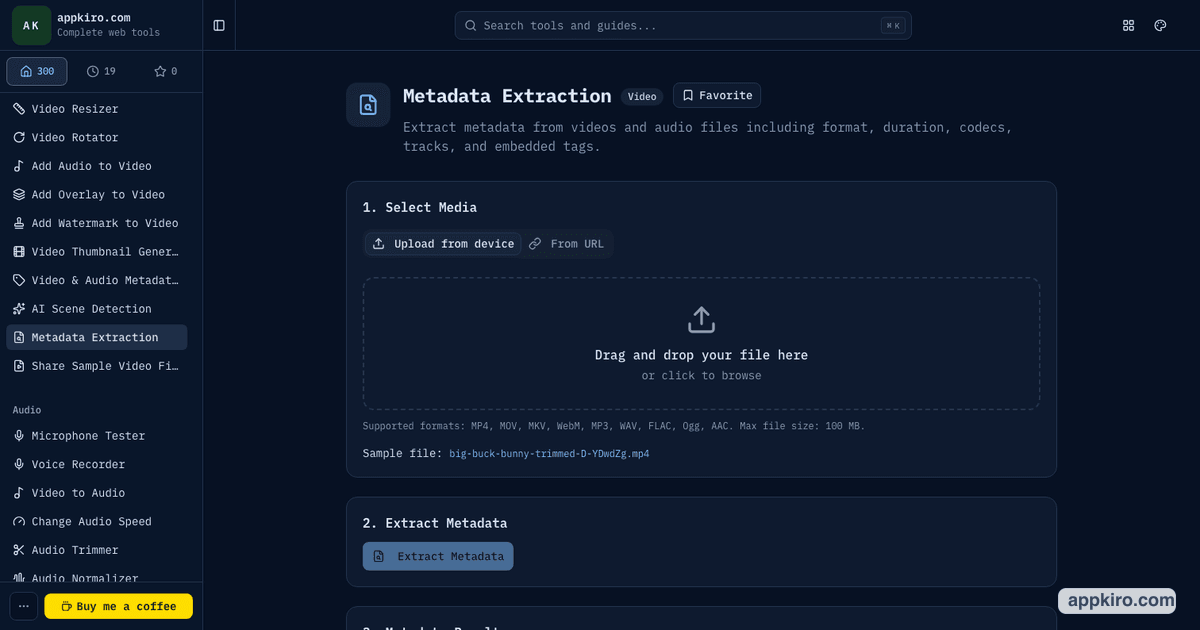Open Add Audio to Video tool
This screenshot has width=1200, height=630.
click(97, 166)
